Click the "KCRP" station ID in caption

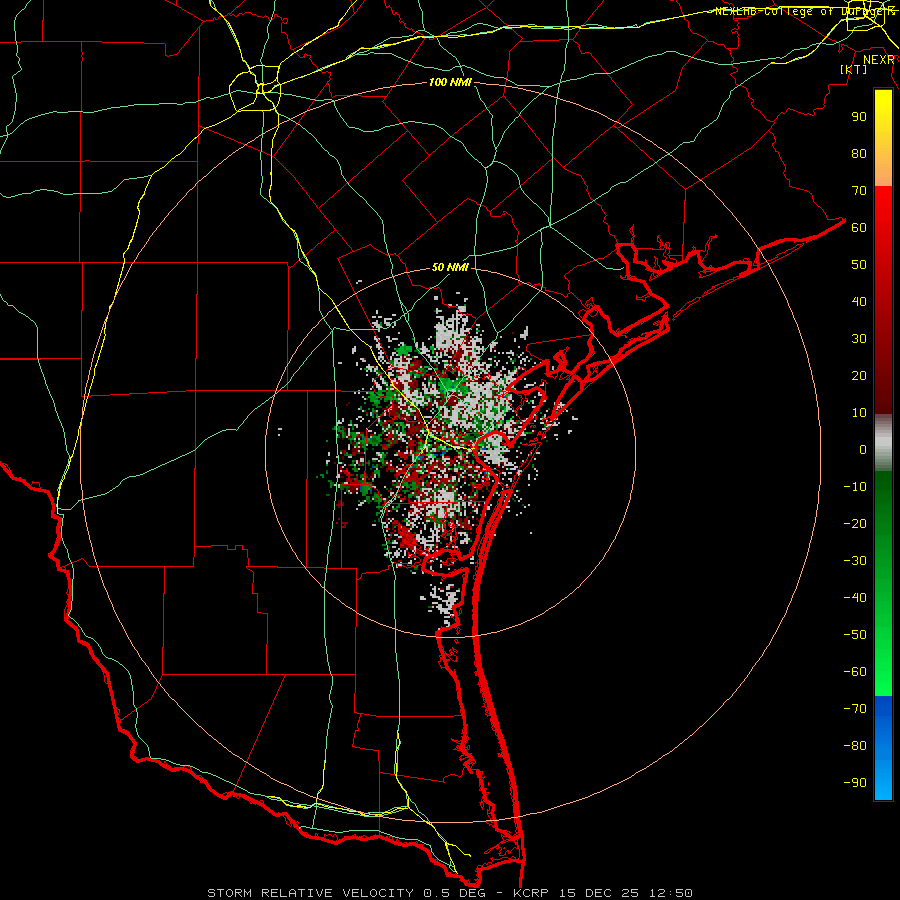[x=530, y=893]
